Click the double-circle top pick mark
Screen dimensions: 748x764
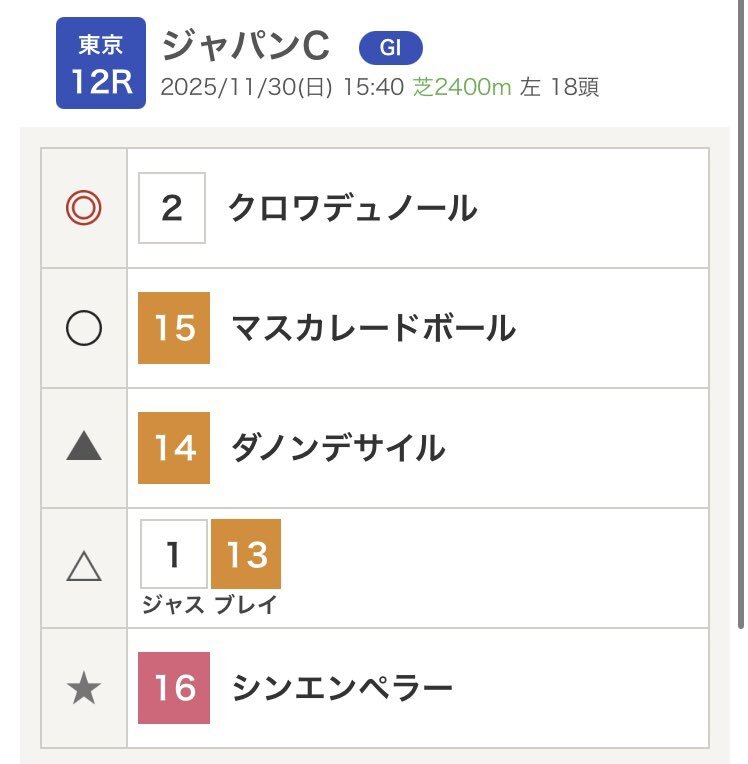click(x=84, y=208)
